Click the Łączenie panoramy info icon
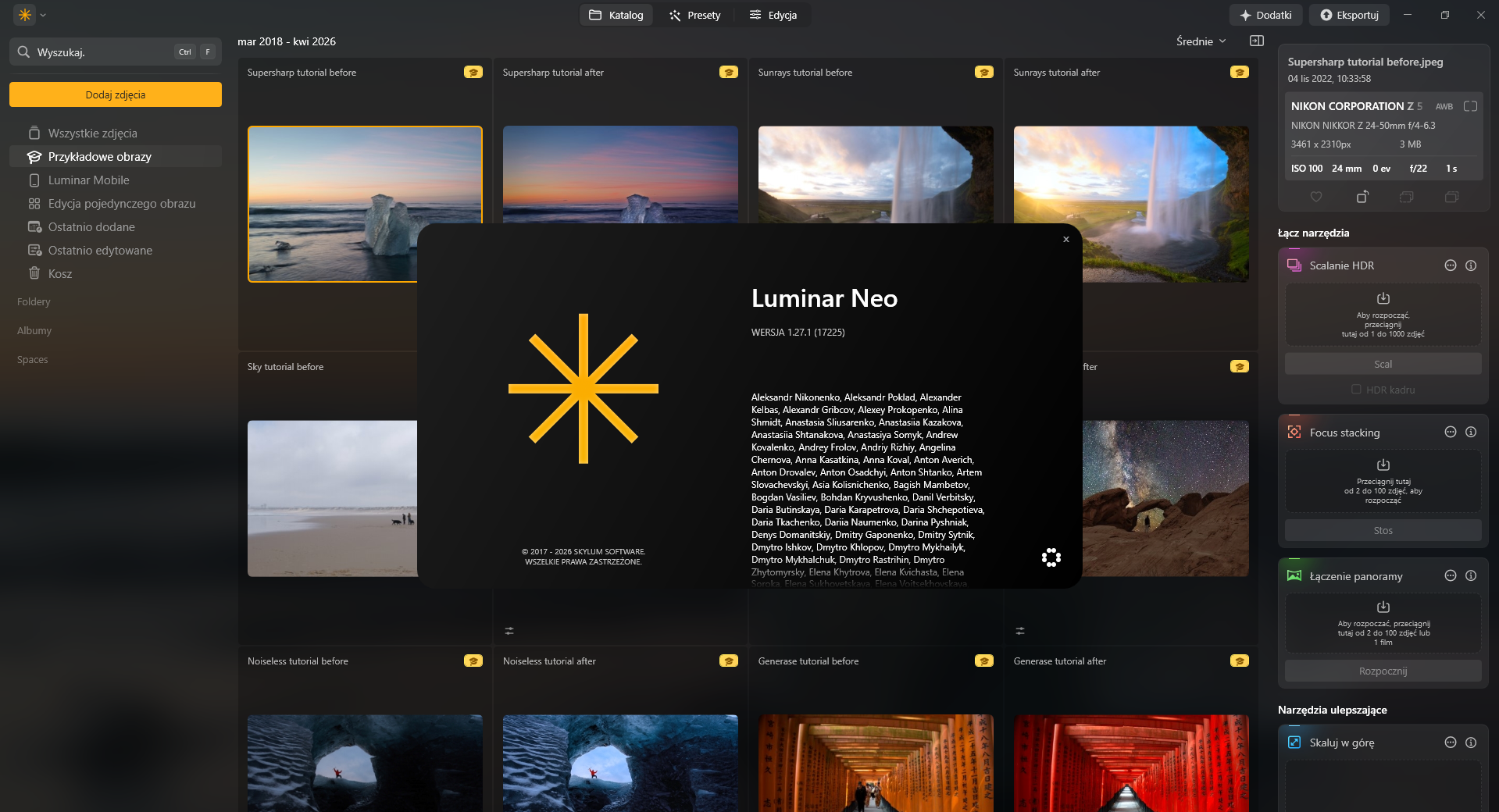The height and width of the screenshot is (812, 1499). [1471, 575]
